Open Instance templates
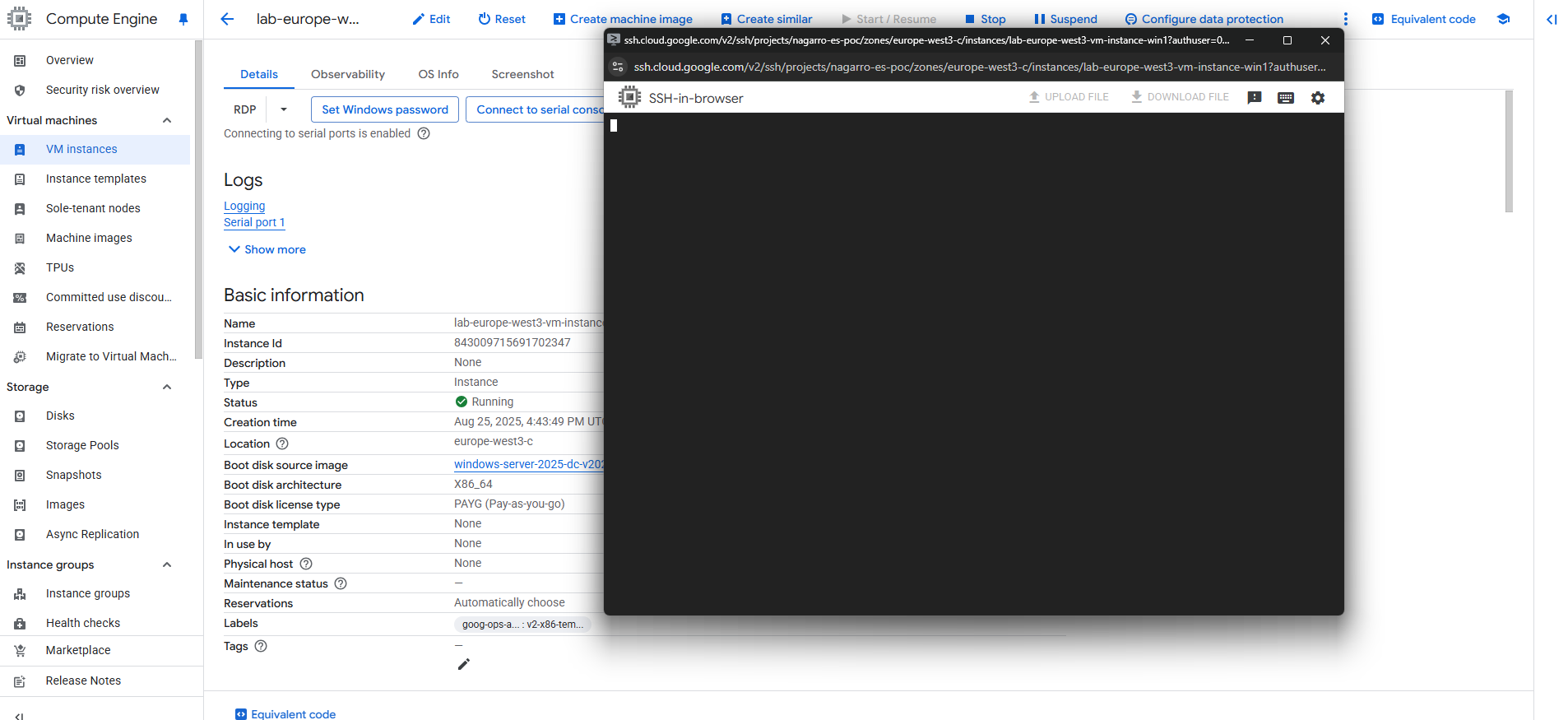Viewport: 1568px width, 720px height. pos(96,179)
